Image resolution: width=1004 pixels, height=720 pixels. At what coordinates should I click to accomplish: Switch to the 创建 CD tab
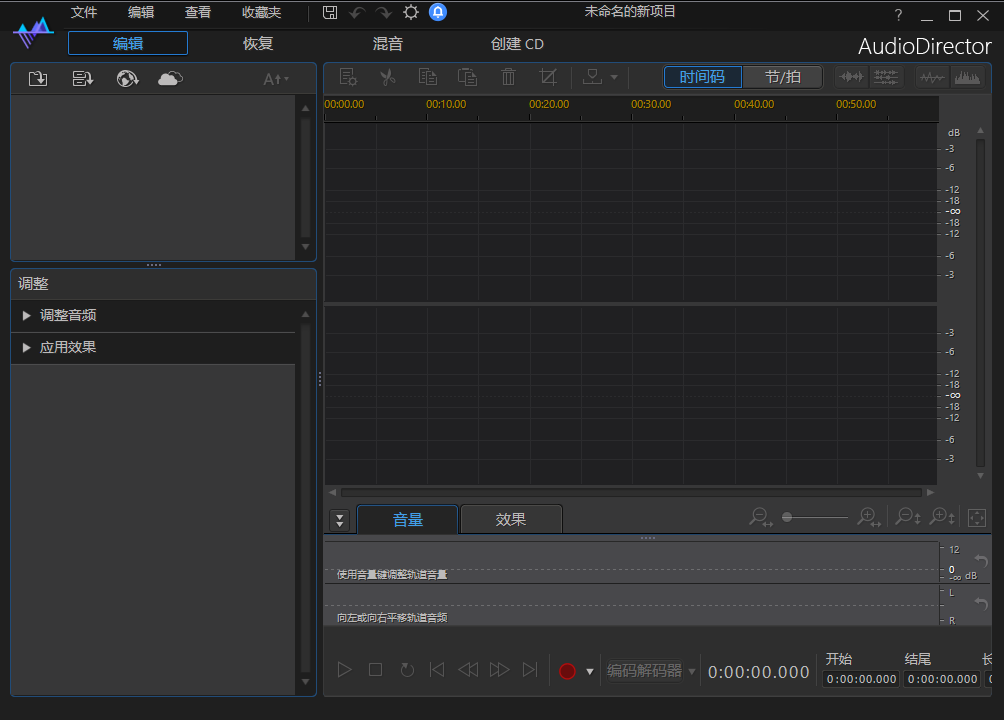pos(517,44)
